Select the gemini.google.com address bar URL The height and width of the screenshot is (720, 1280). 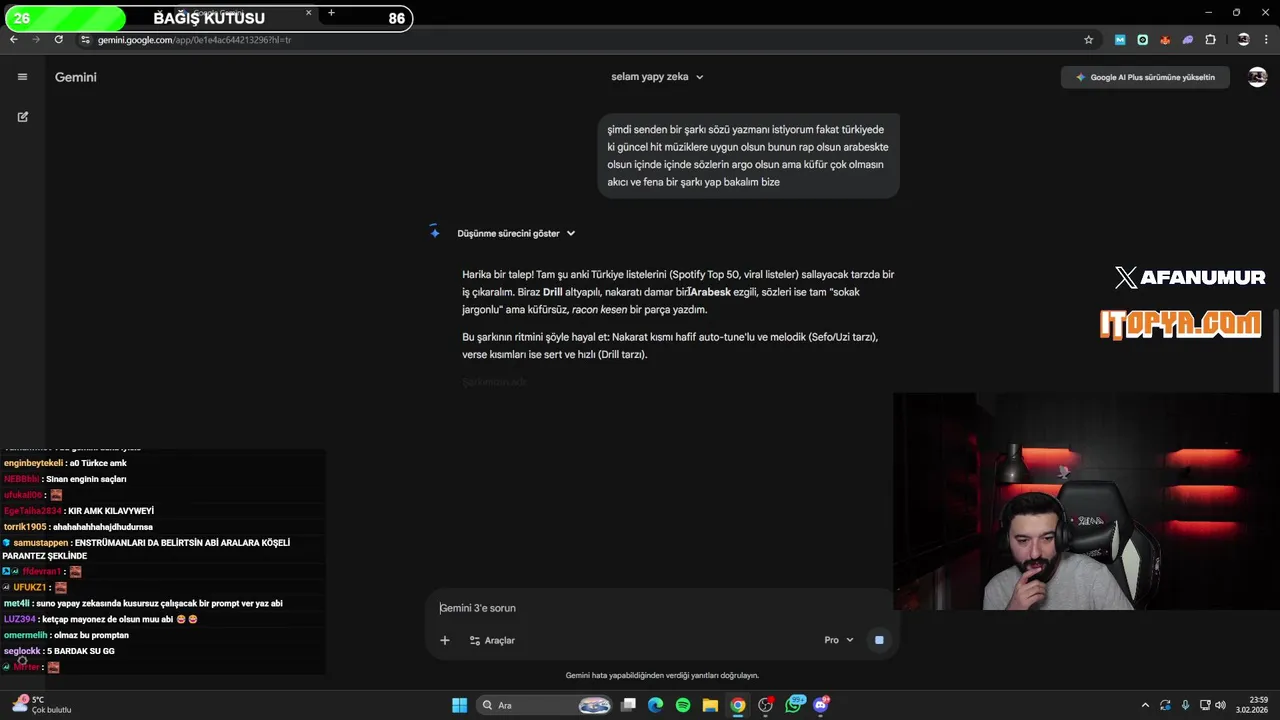point(195,40)
